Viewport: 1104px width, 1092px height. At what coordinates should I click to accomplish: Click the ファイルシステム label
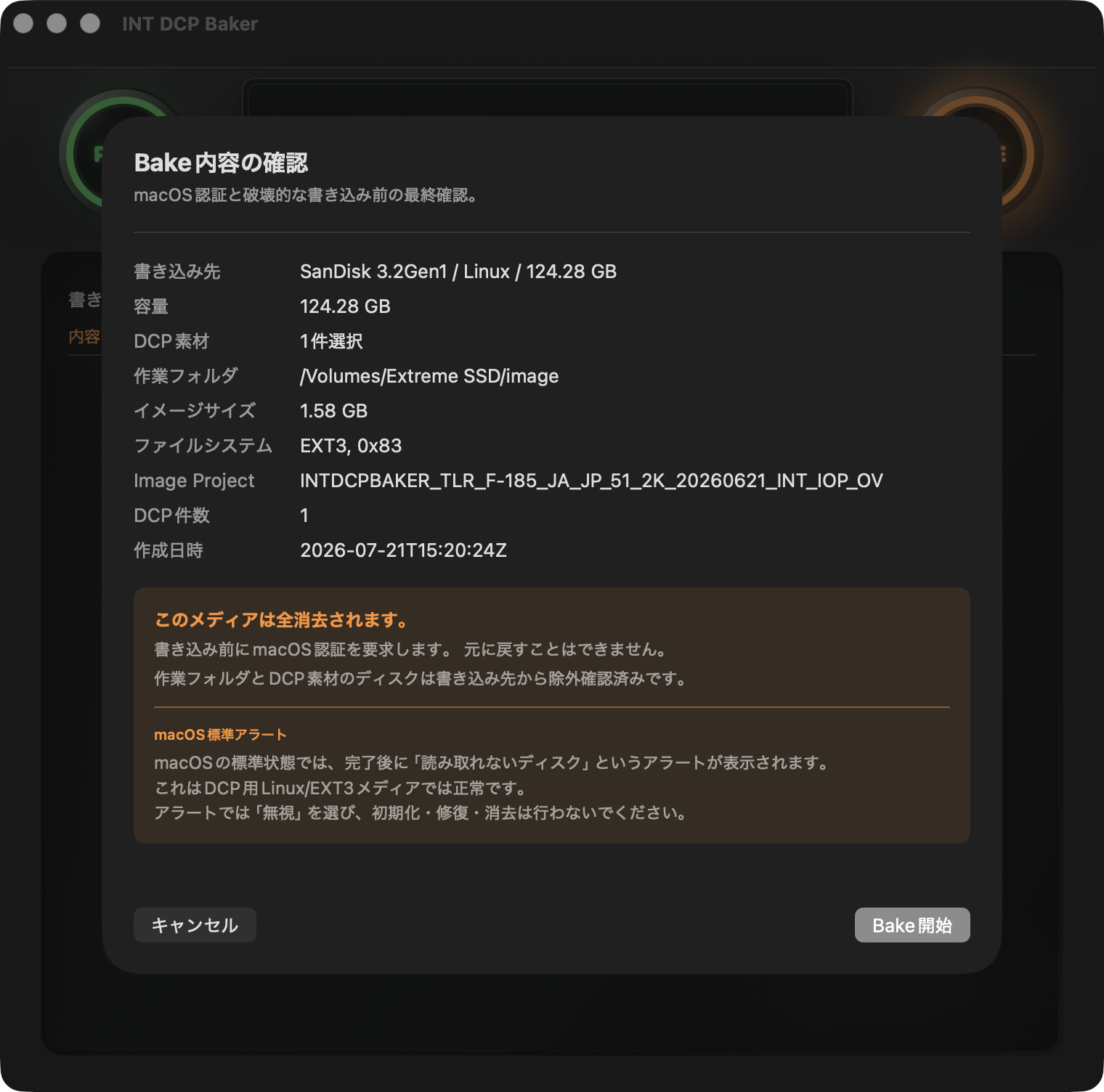[203, 446]
